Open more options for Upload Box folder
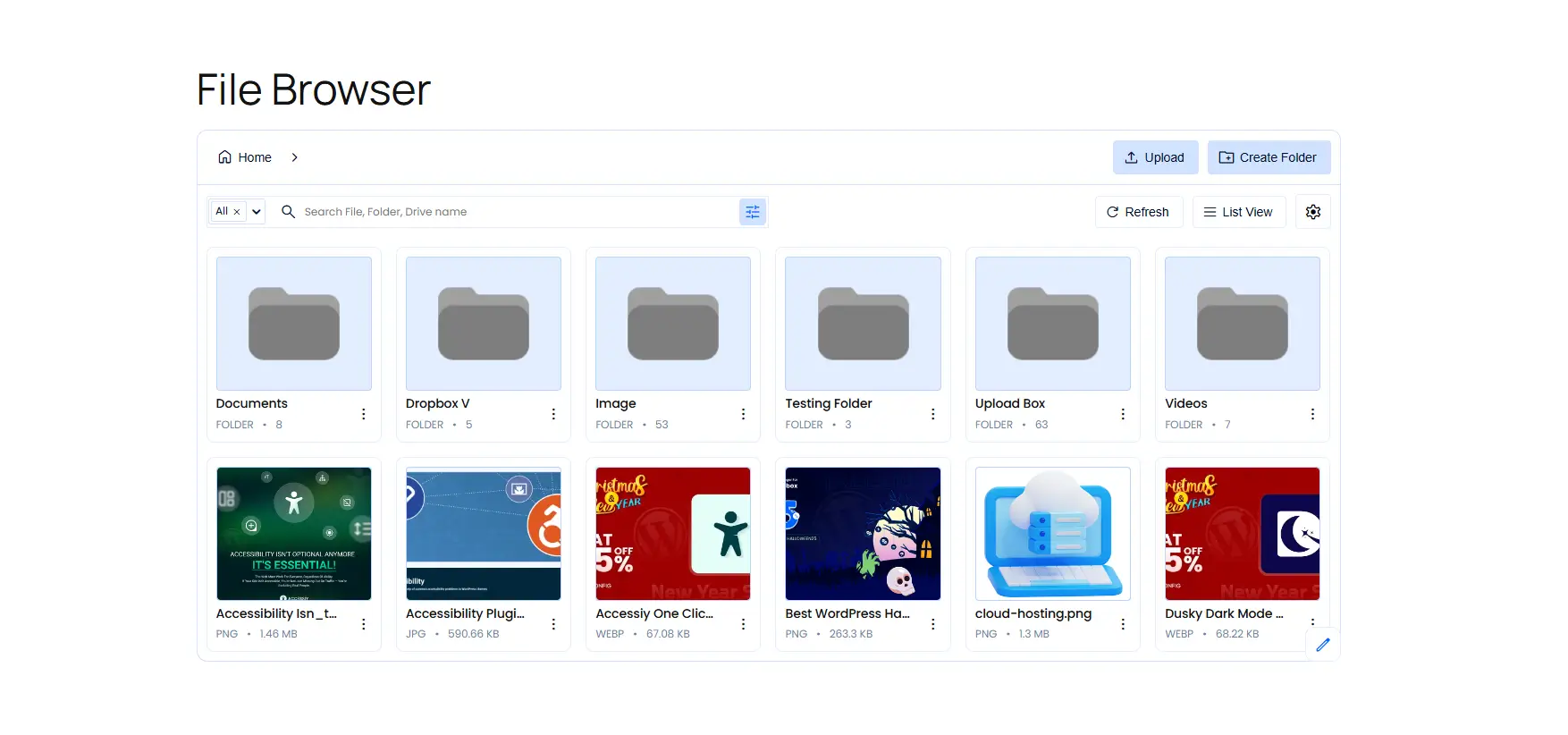This screenshot has width=1568, height=735. [x=1123, y=414]
